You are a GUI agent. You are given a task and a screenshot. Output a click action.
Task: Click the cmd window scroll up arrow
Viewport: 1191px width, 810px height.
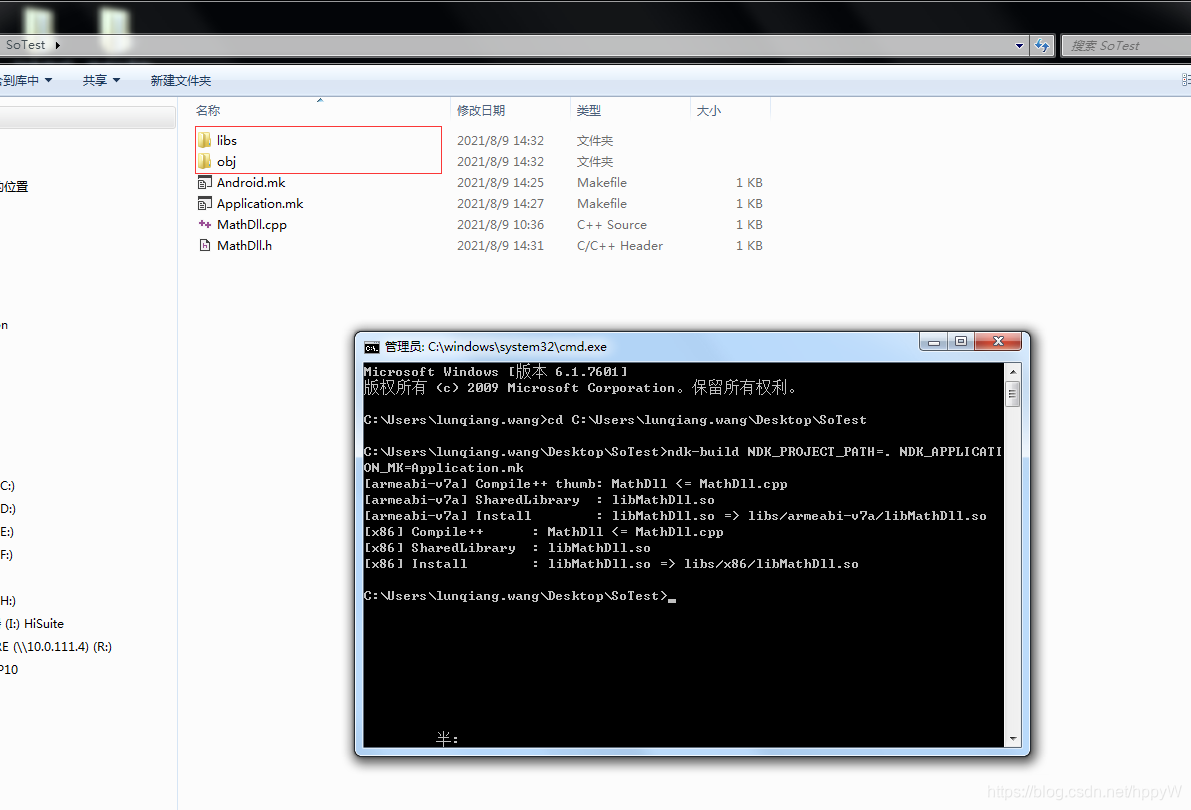coord(1013,372)
